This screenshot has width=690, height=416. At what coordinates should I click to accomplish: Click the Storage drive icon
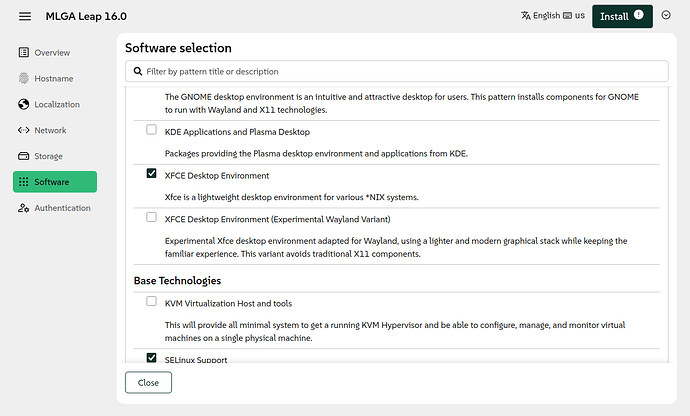pyautogui.click(x=24, y=156)
